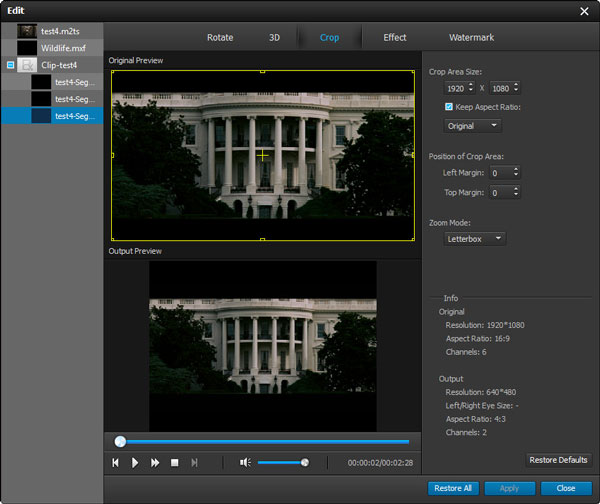Click the bottom-right crop corner handle
This screenshot has width=600, height=504.
(x=413, y=239)
